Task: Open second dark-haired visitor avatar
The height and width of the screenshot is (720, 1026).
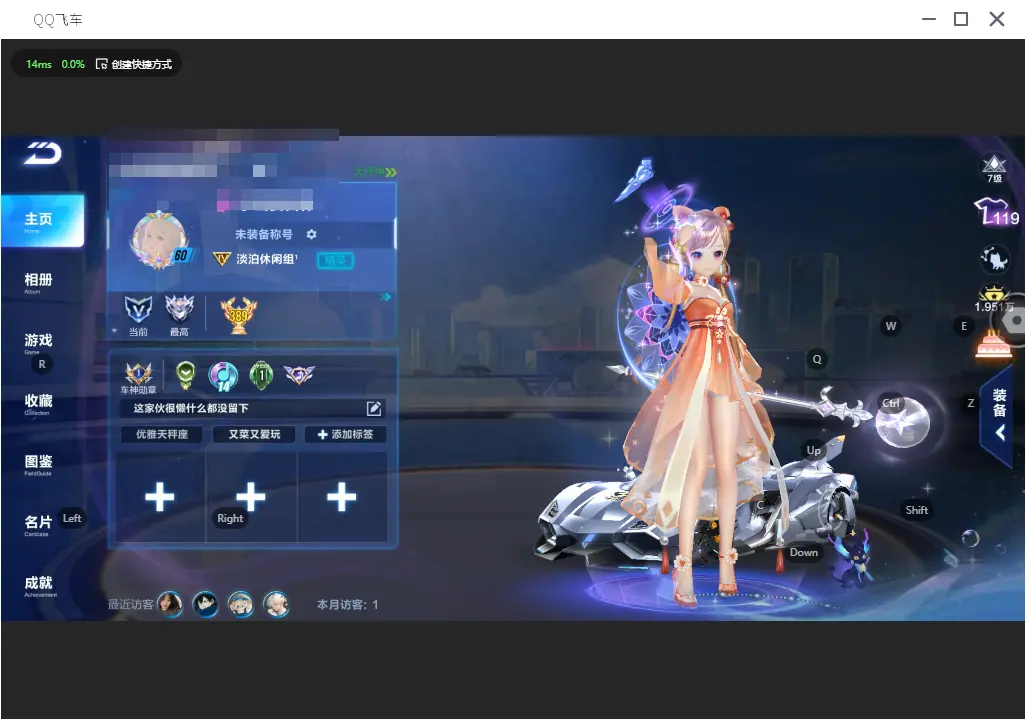Action: pyautogui.click(x=205, y=604)
